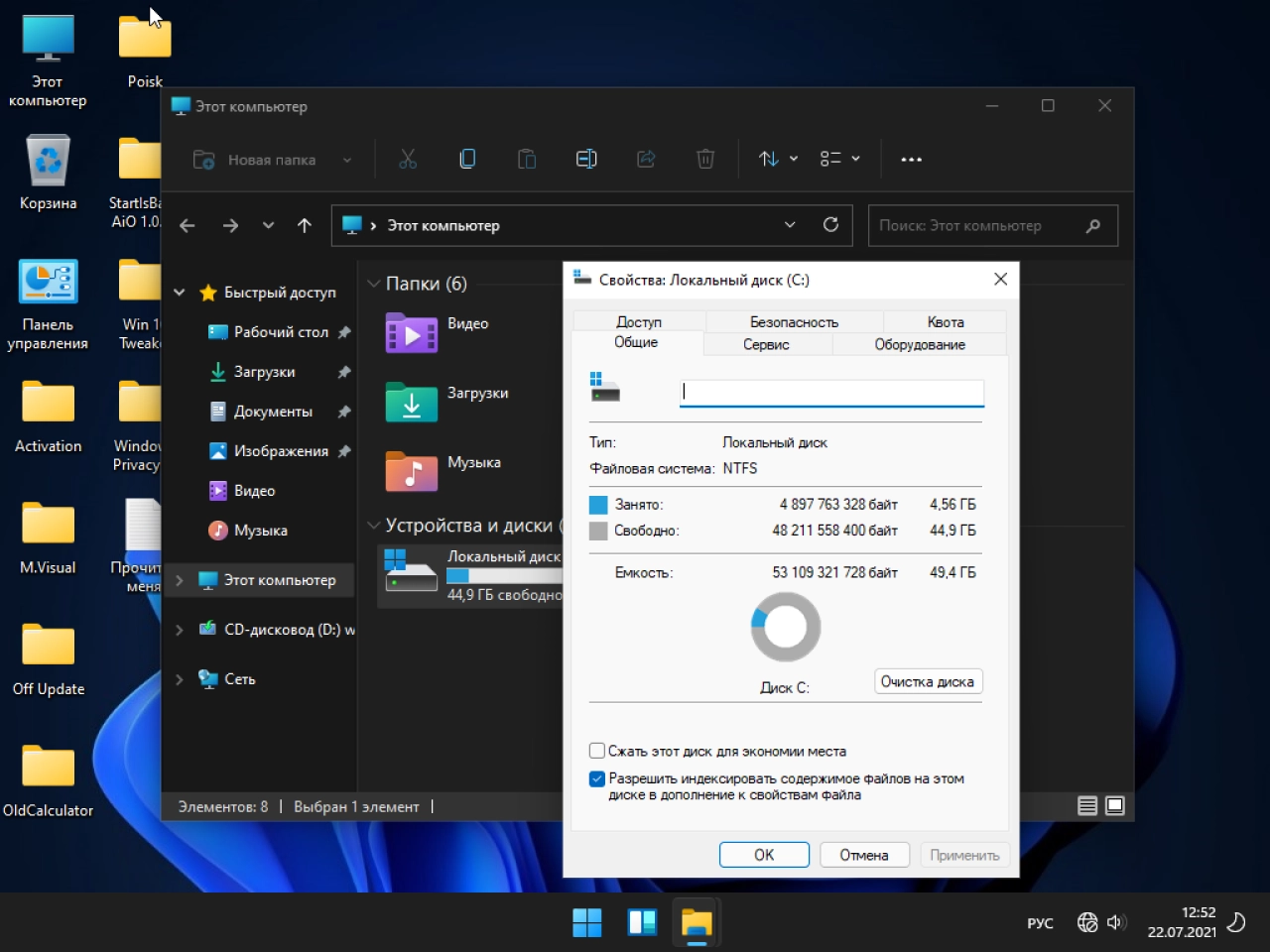Click the File Explorer taskbar icon
This screenshot has width=1270, height=952.
pyautogui.click(x=697, y=922)
